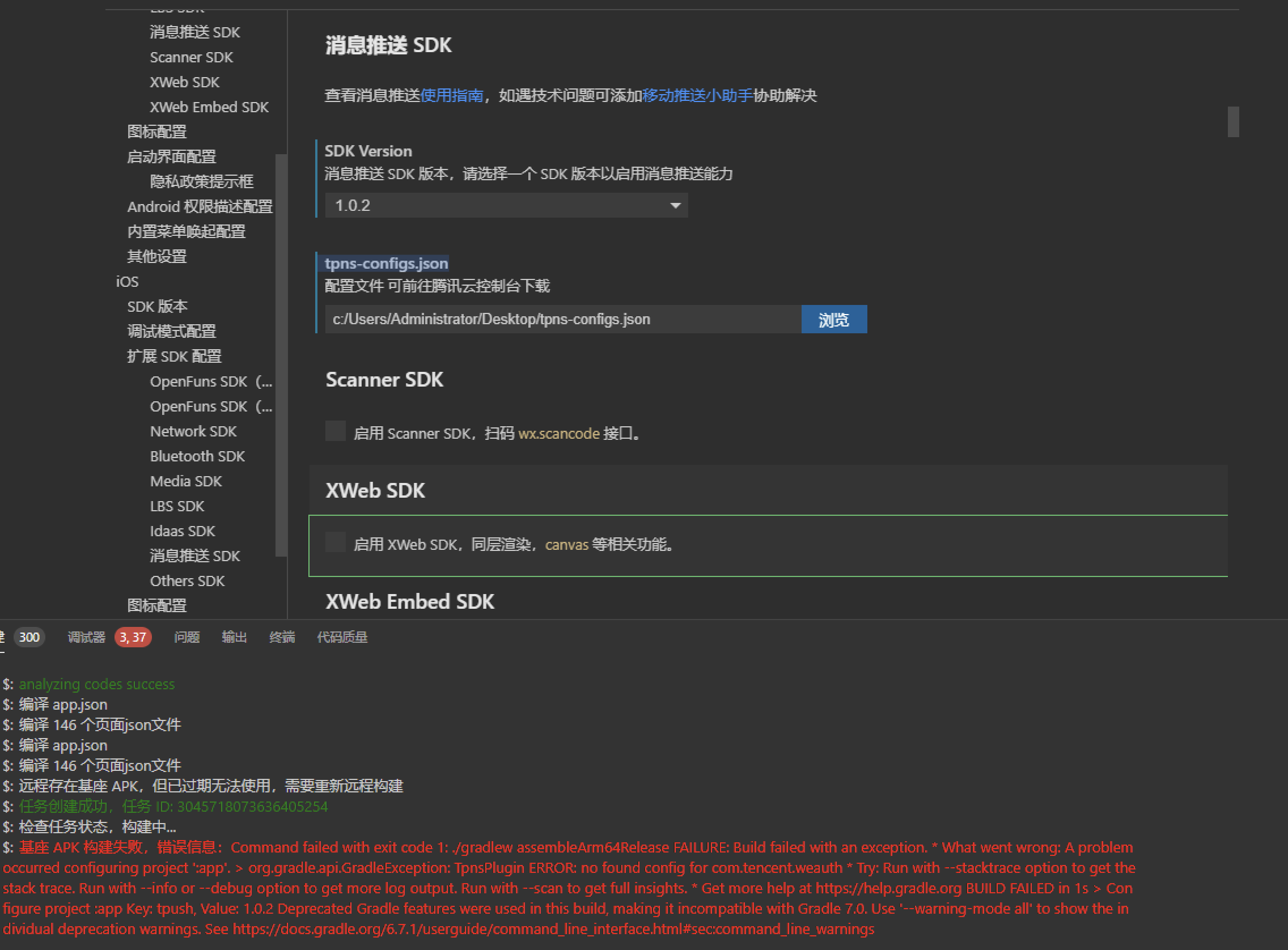Enable the XWeb SDK checkbox

pos(335,542)
